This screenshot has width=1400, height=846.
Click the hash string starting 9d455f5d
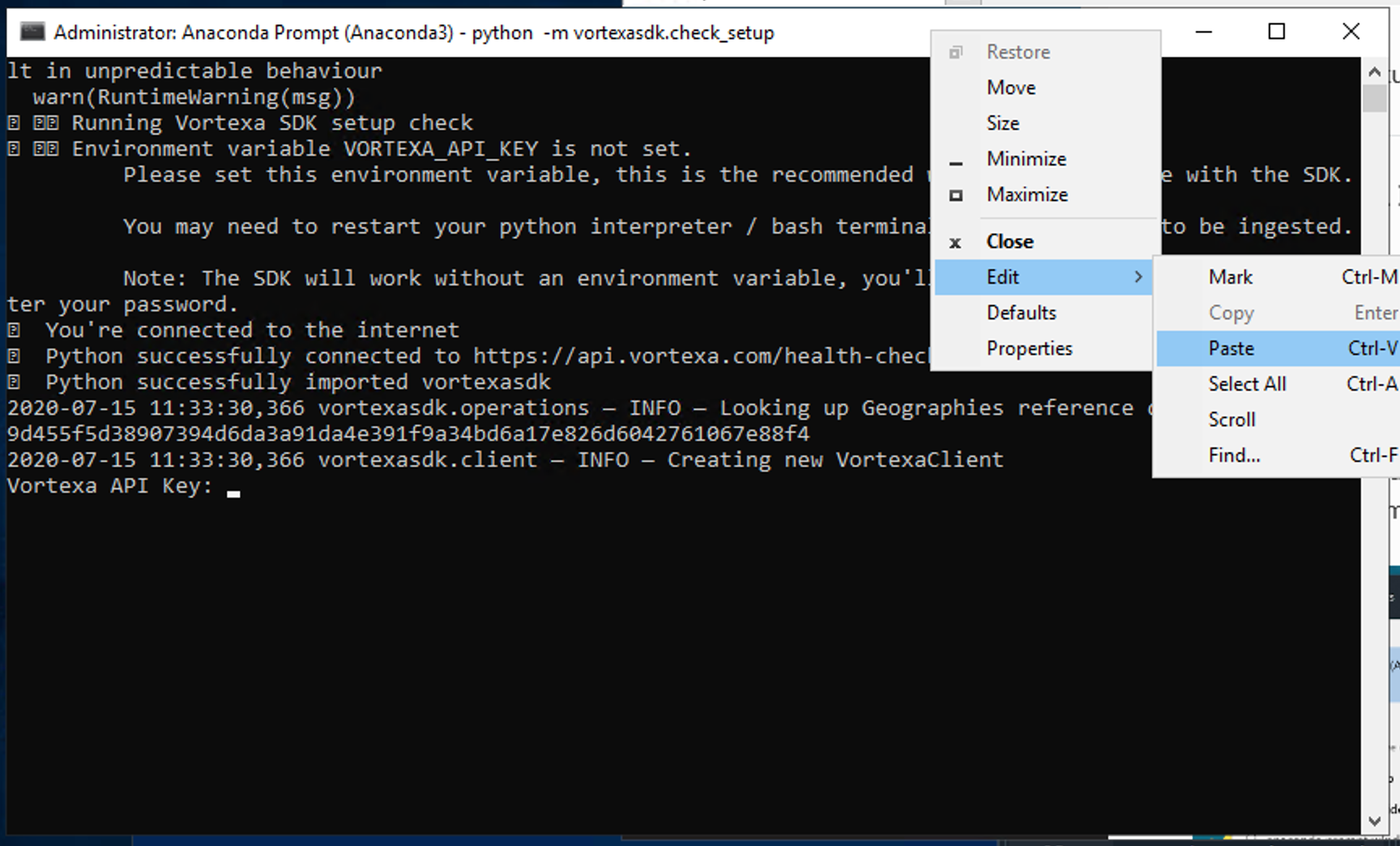[408, 434]
